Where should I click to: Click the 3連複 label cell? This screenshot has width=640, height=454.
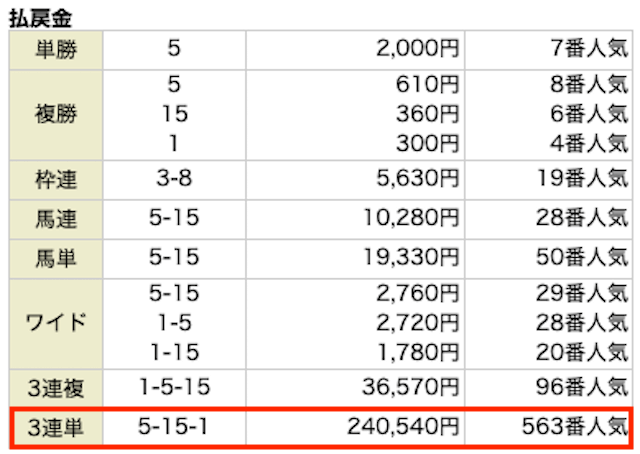pos(56,388)
